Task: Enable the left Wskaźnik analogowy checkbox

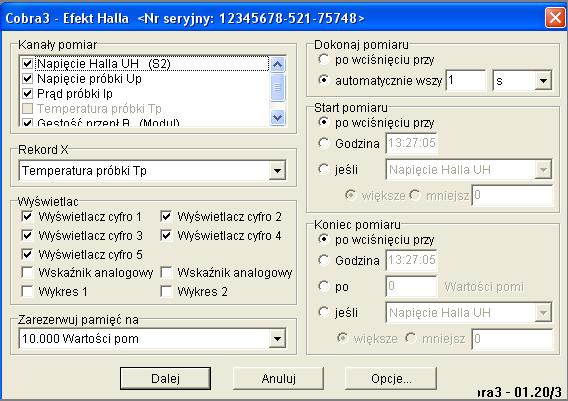Action: pyautogui.click(x=28, y=272)
